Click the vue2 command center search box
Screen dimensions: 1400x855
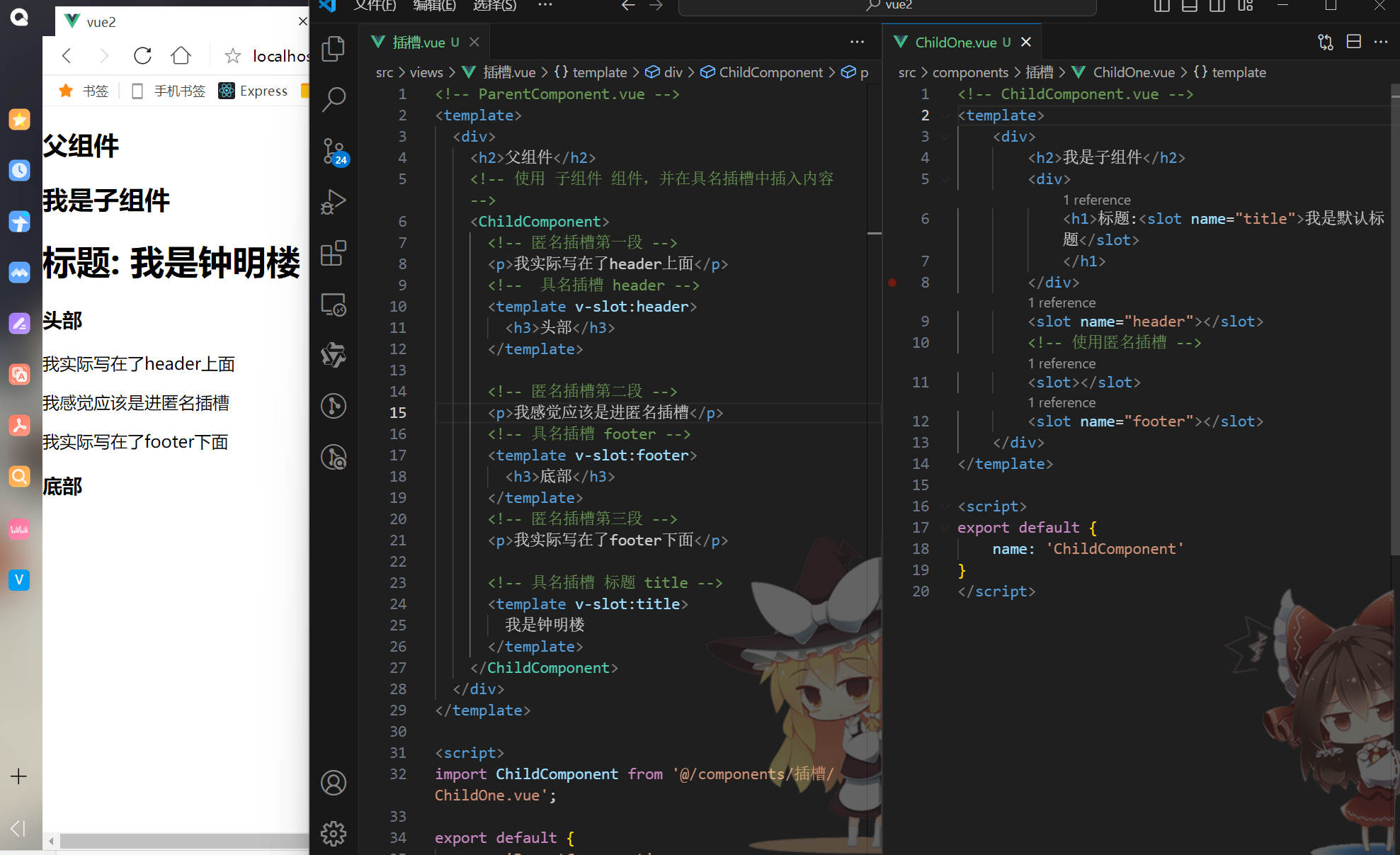click(x=887, y=6)
